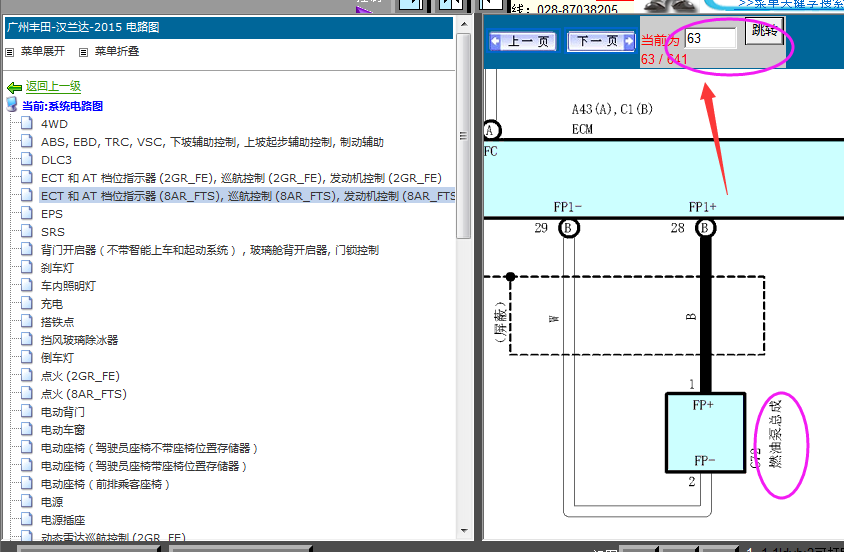Expand all menus with 菜单展开
This screenshot has height=552, width=844.
[x=42, y=51]
